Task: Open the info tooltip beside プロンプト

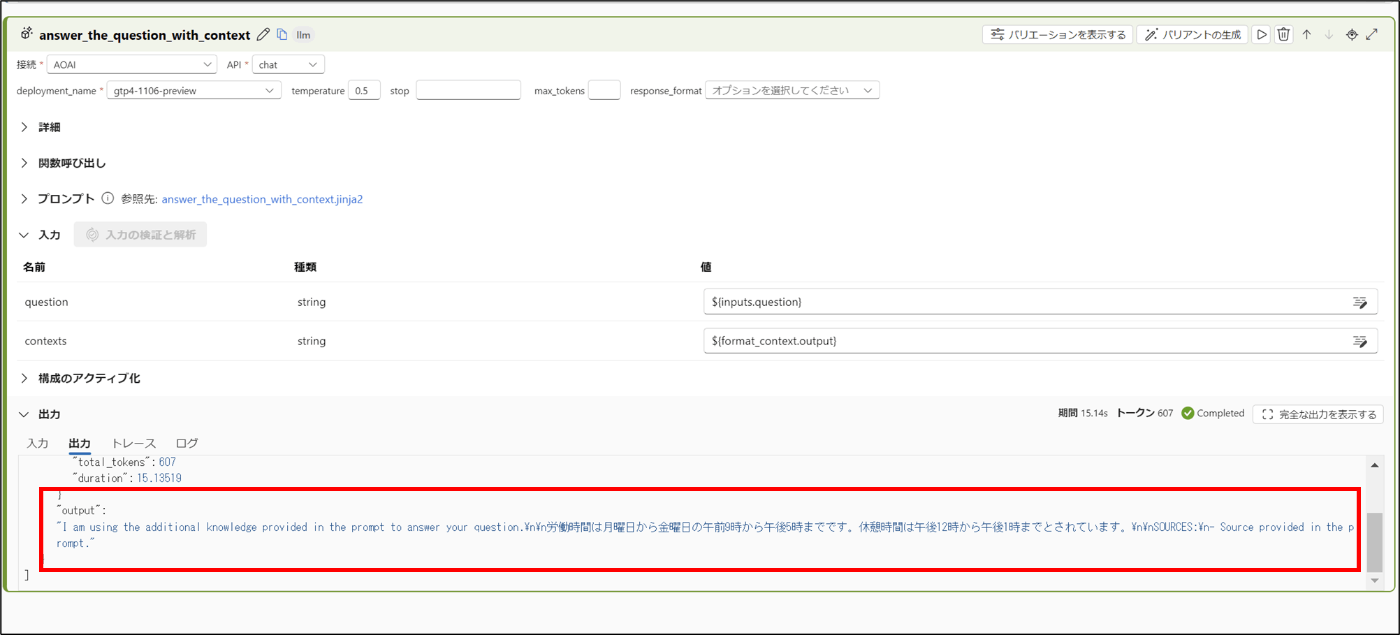Action: pyautogui.click(x=107, y=198)
